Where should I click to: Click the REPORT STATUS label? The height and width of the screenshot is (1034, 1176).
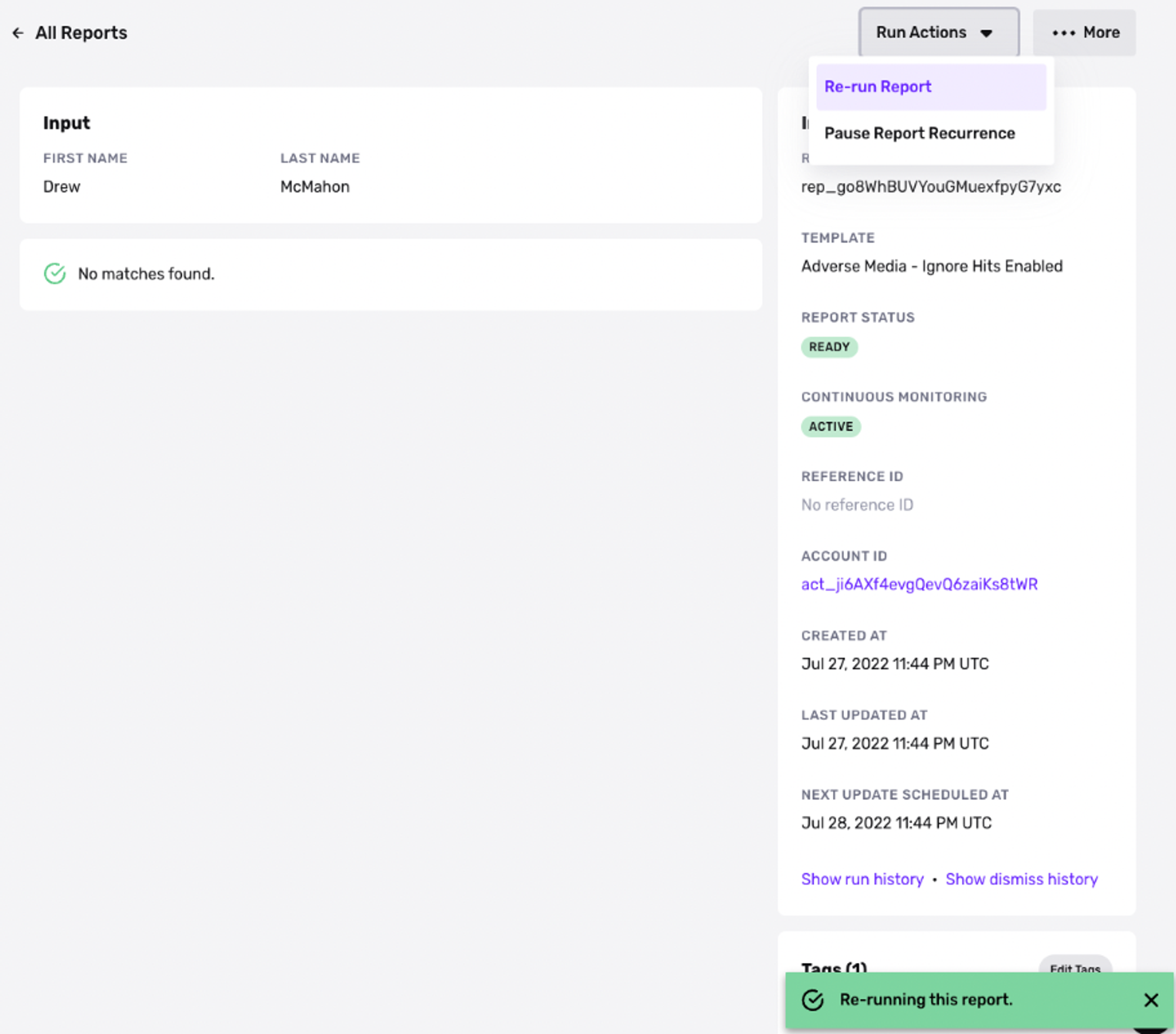click(858, 317)
